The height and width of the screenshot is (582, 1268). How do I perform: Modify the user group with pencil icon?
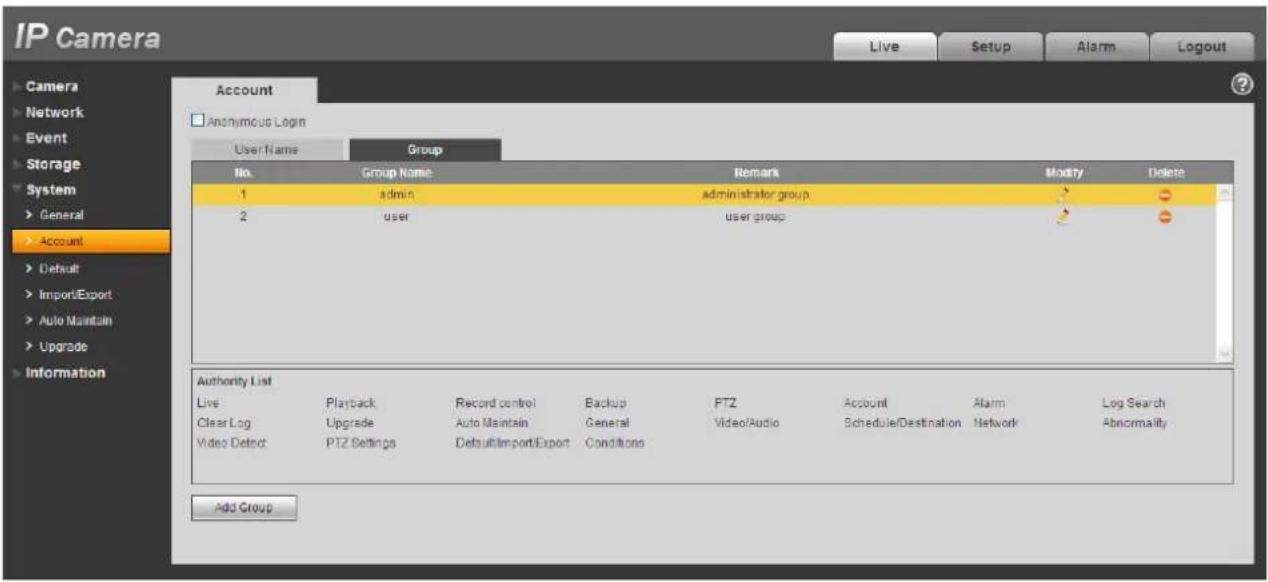coord(1065,216)
